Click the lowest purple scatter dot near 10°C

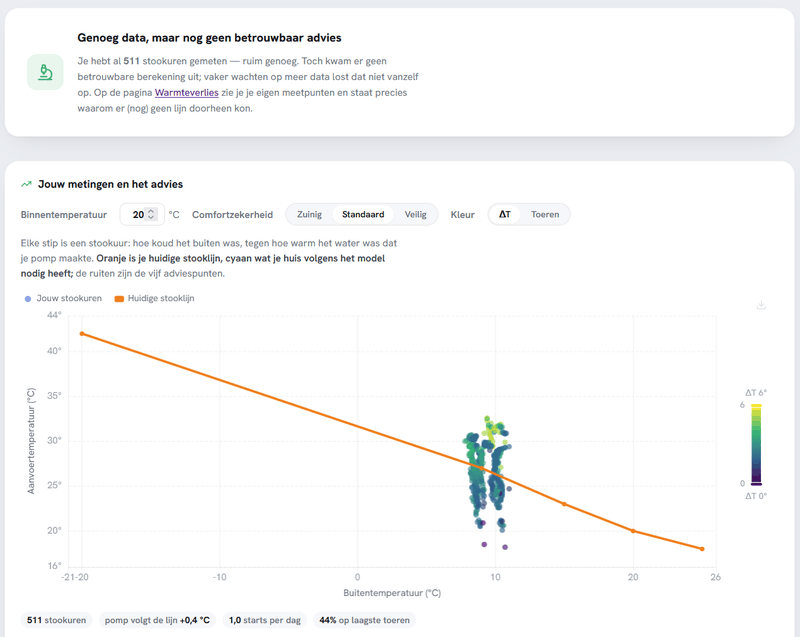click(505, 547)
